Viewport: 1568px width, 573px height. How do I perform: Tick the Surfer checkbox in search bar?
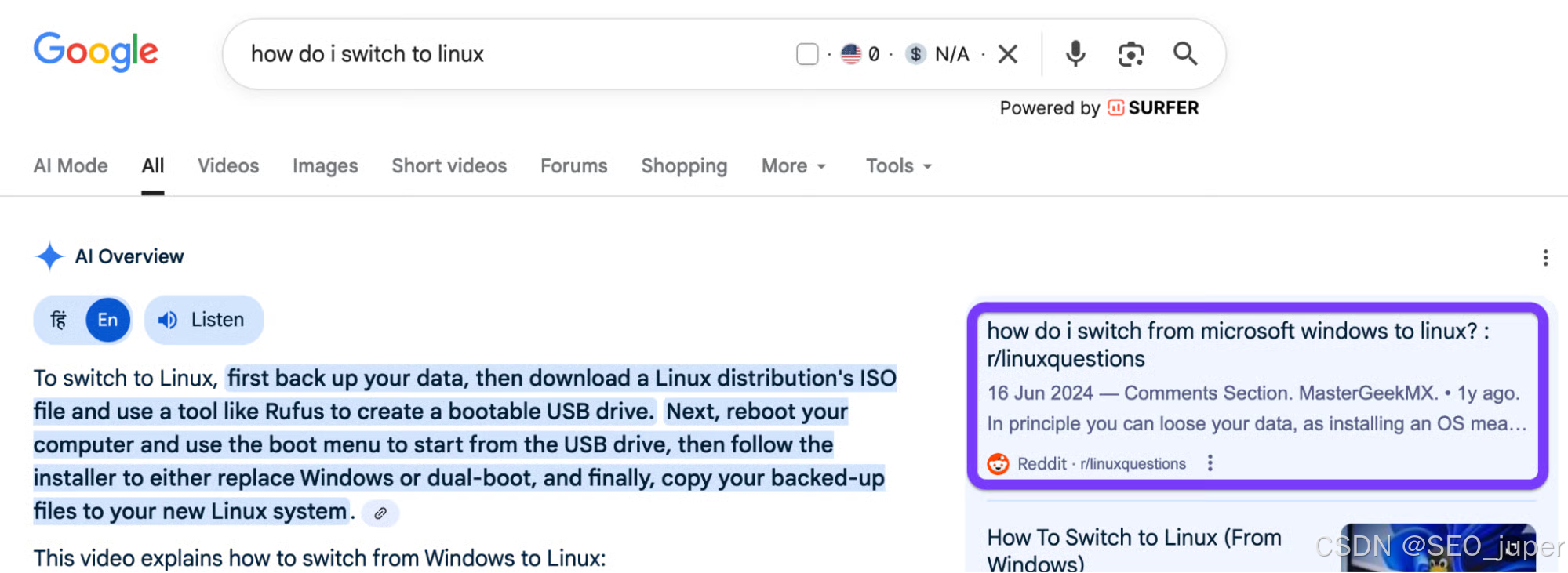click(x=807, y=54)
